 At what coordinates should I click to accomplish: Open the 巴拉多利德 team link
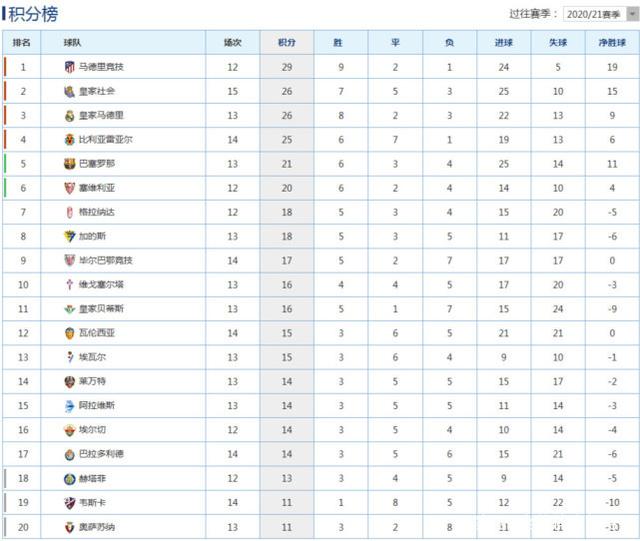click(x=101, y=454)
